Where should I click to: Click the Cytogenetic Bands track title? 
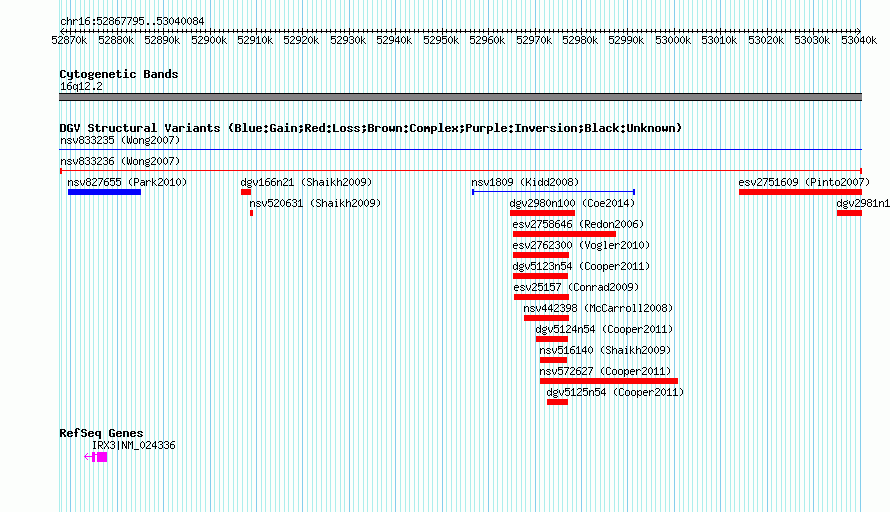click(119, 74)
